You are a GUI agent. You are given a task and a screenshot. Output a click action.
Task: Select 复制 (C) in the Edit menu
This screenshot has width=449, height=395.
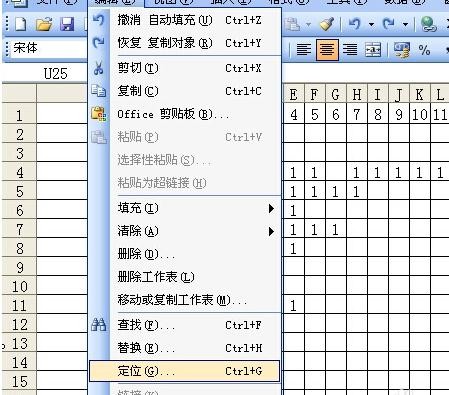tap(185, 91)
